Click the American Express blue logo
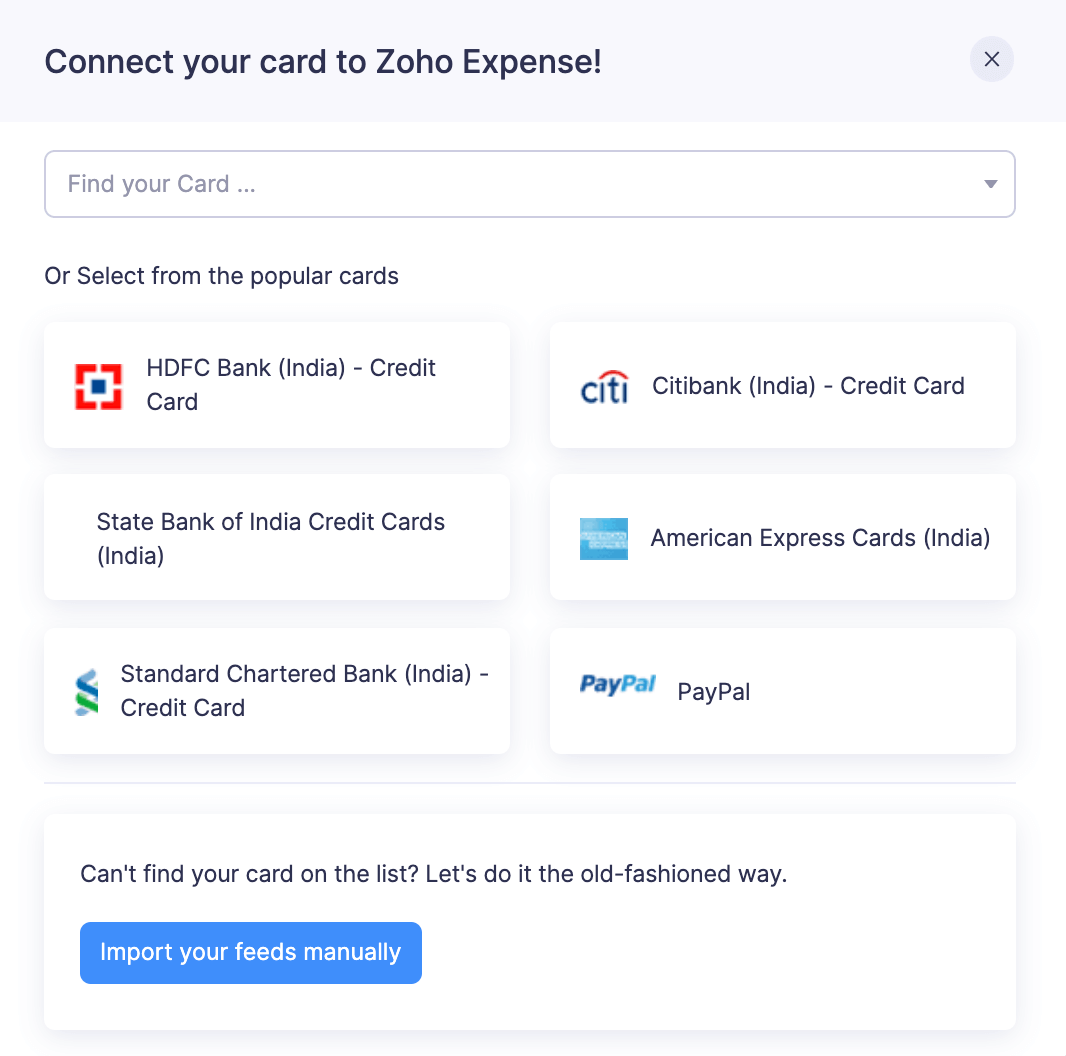The image size is (1066, 1056). (x=604, y=539)
